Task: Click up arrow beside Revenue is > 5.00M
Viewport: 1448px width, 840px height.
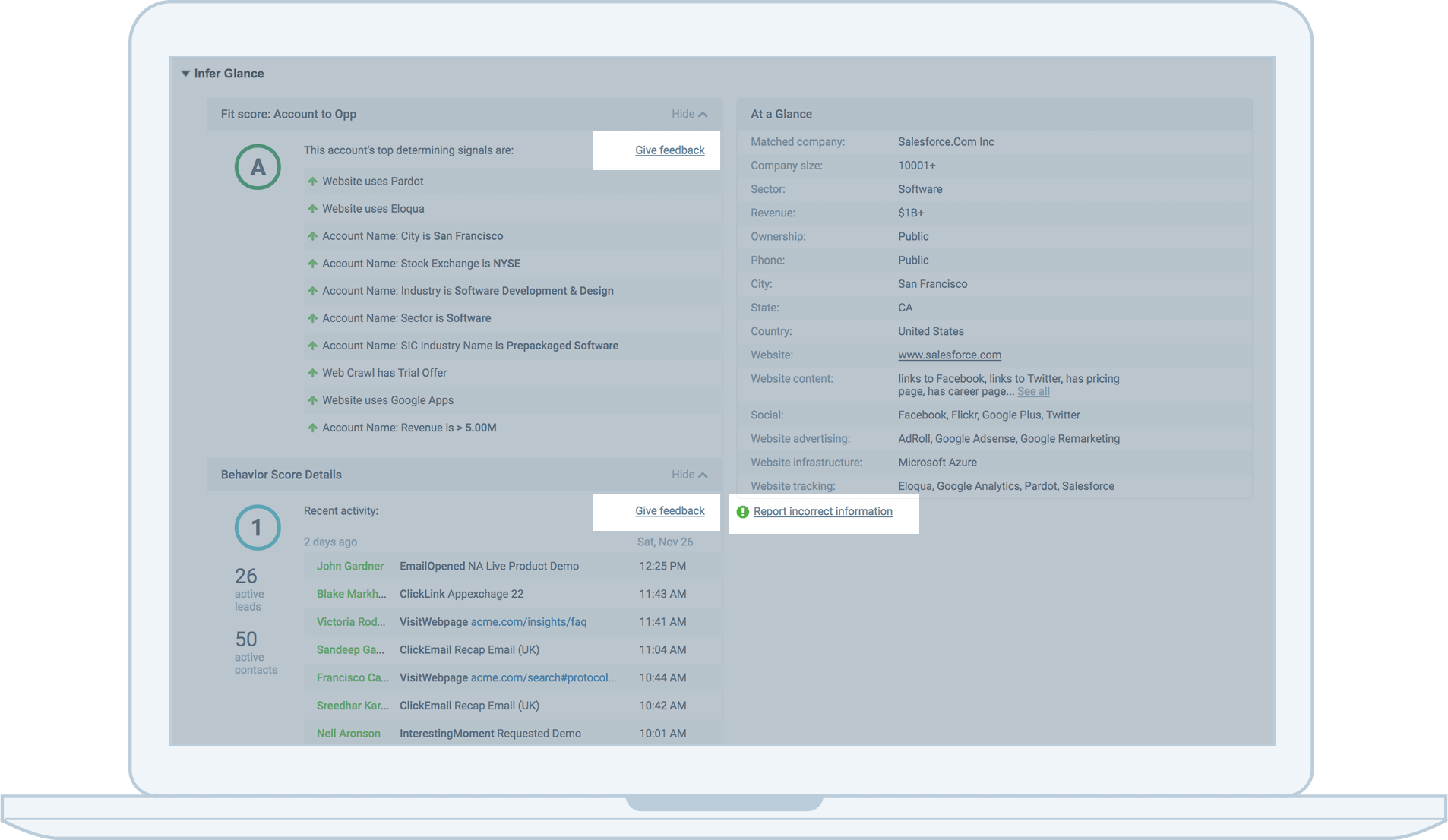Action: click(312, 428)
